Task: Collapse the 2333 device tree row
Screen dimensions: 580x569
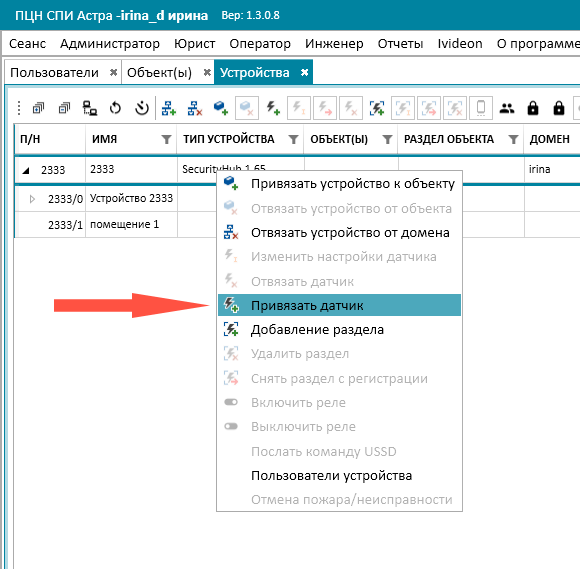Action: (26, 170)
